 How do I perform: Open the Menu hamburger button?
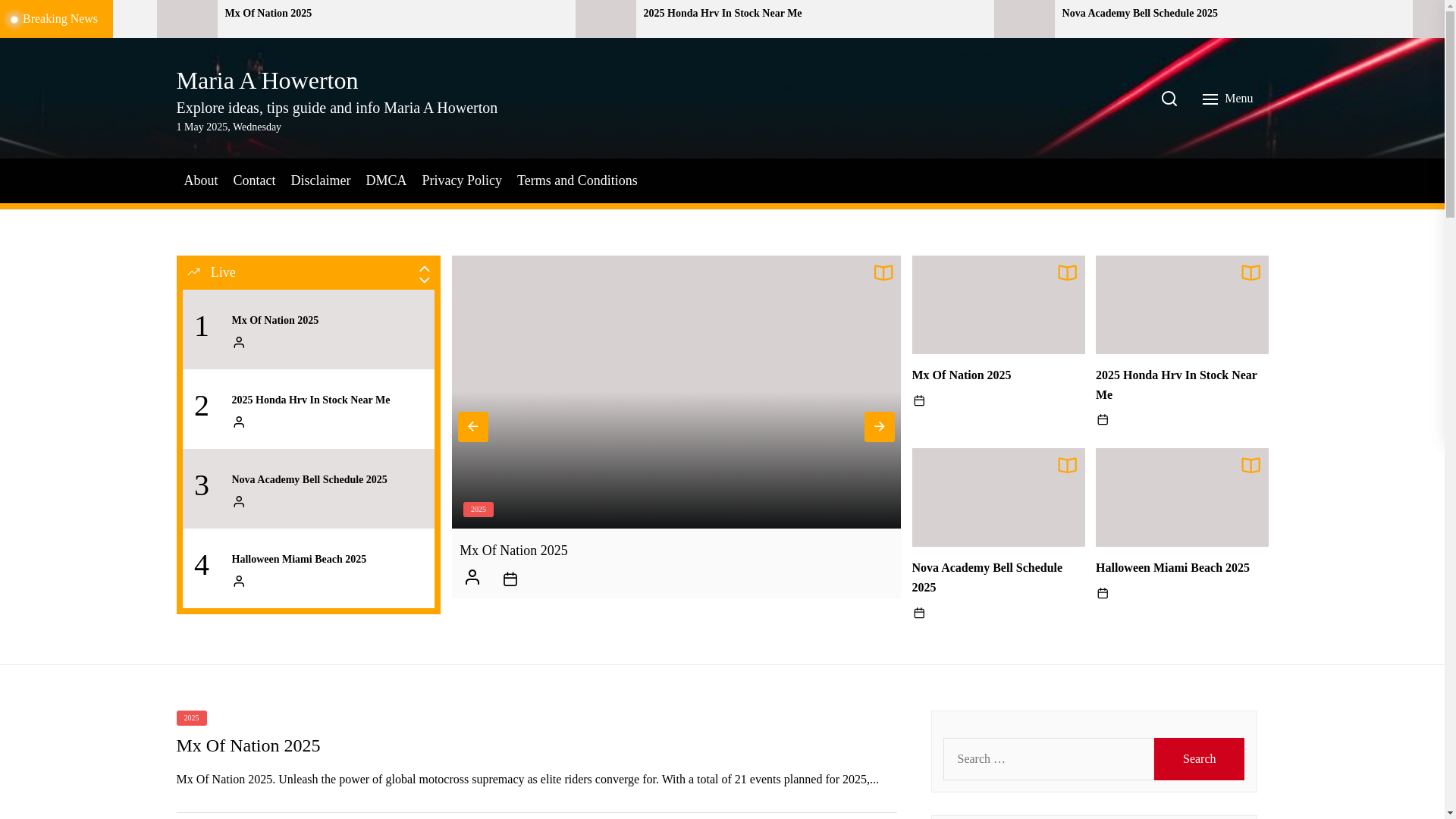(1227, 99)
